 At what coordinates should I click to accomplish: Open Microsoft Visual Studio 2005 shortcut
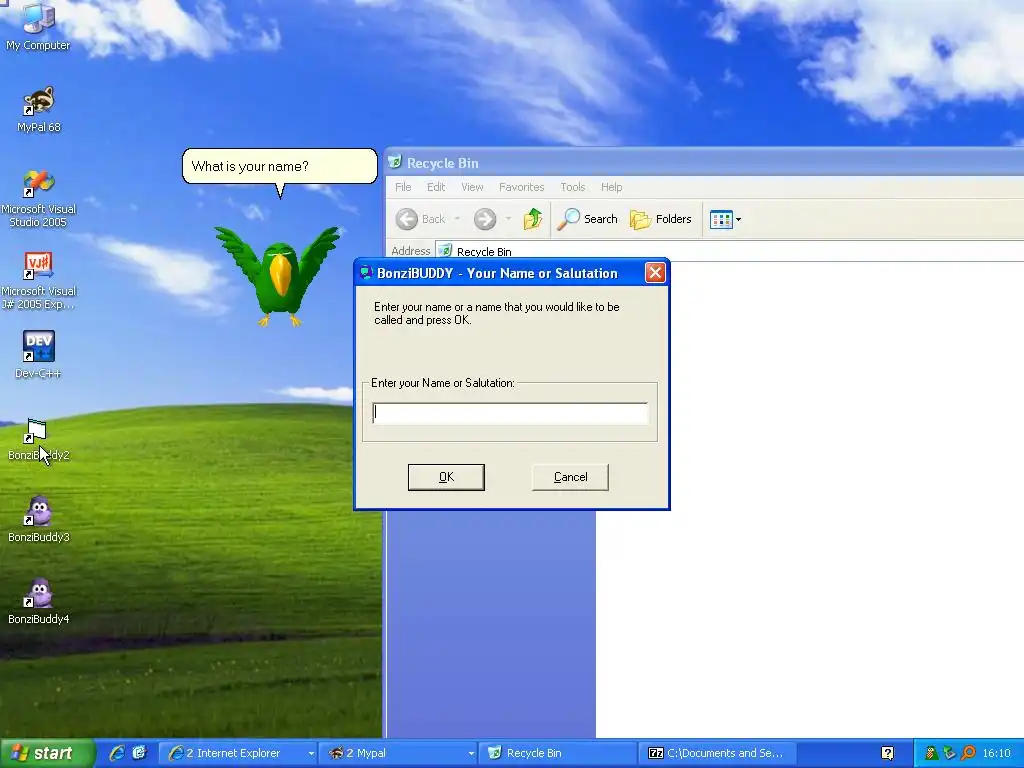point(38,199)
